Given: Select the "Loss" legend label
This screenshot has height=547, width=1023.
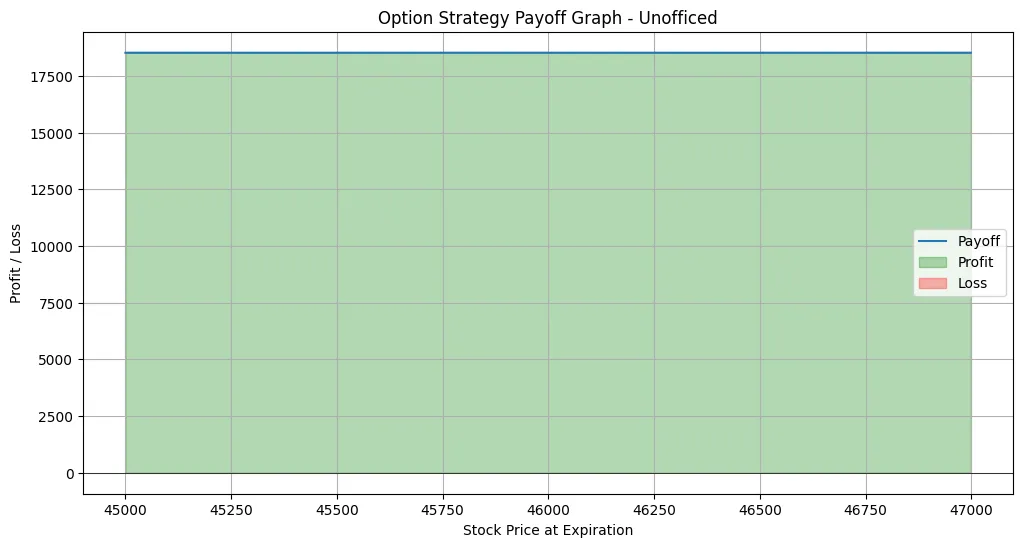Looking at the screenshot, I should pyautogui.click(x=972, y=283).
